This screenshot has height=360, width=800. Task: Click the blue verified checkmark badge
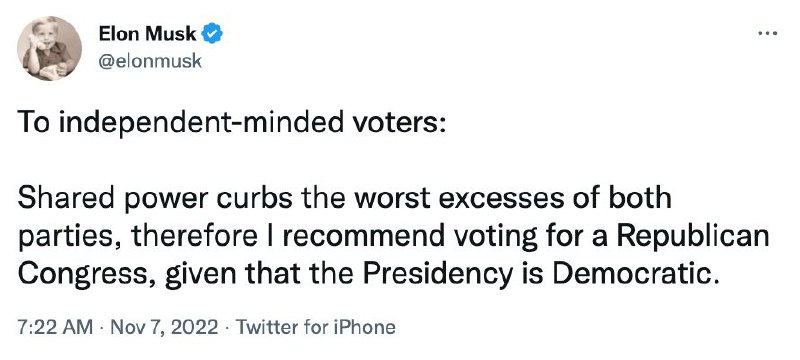pyautogui.click(x=212, y=34)
